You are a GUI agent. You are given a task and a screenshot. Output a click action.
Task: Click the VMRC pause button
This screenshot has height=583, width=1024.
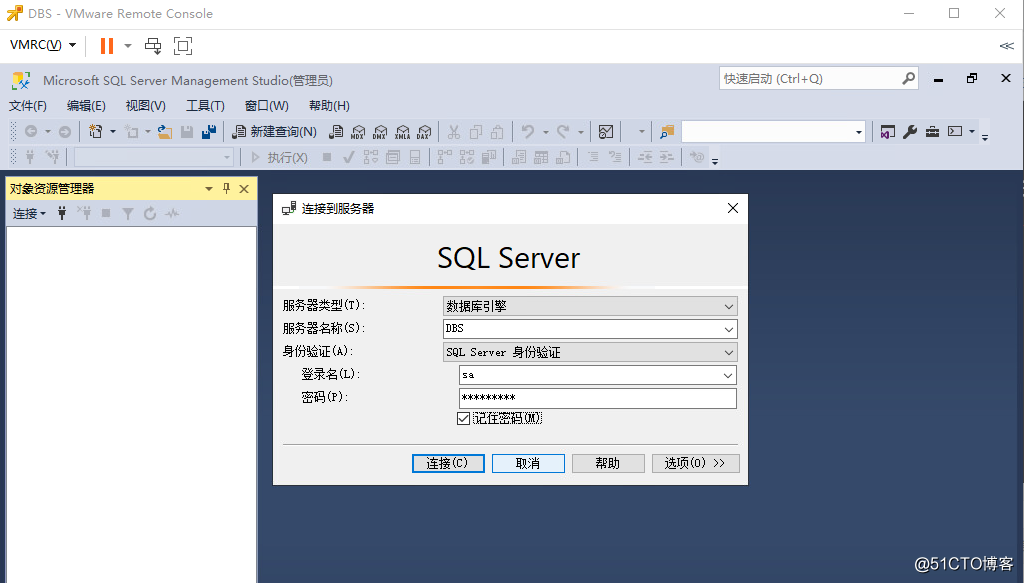[x=106, y=46]
